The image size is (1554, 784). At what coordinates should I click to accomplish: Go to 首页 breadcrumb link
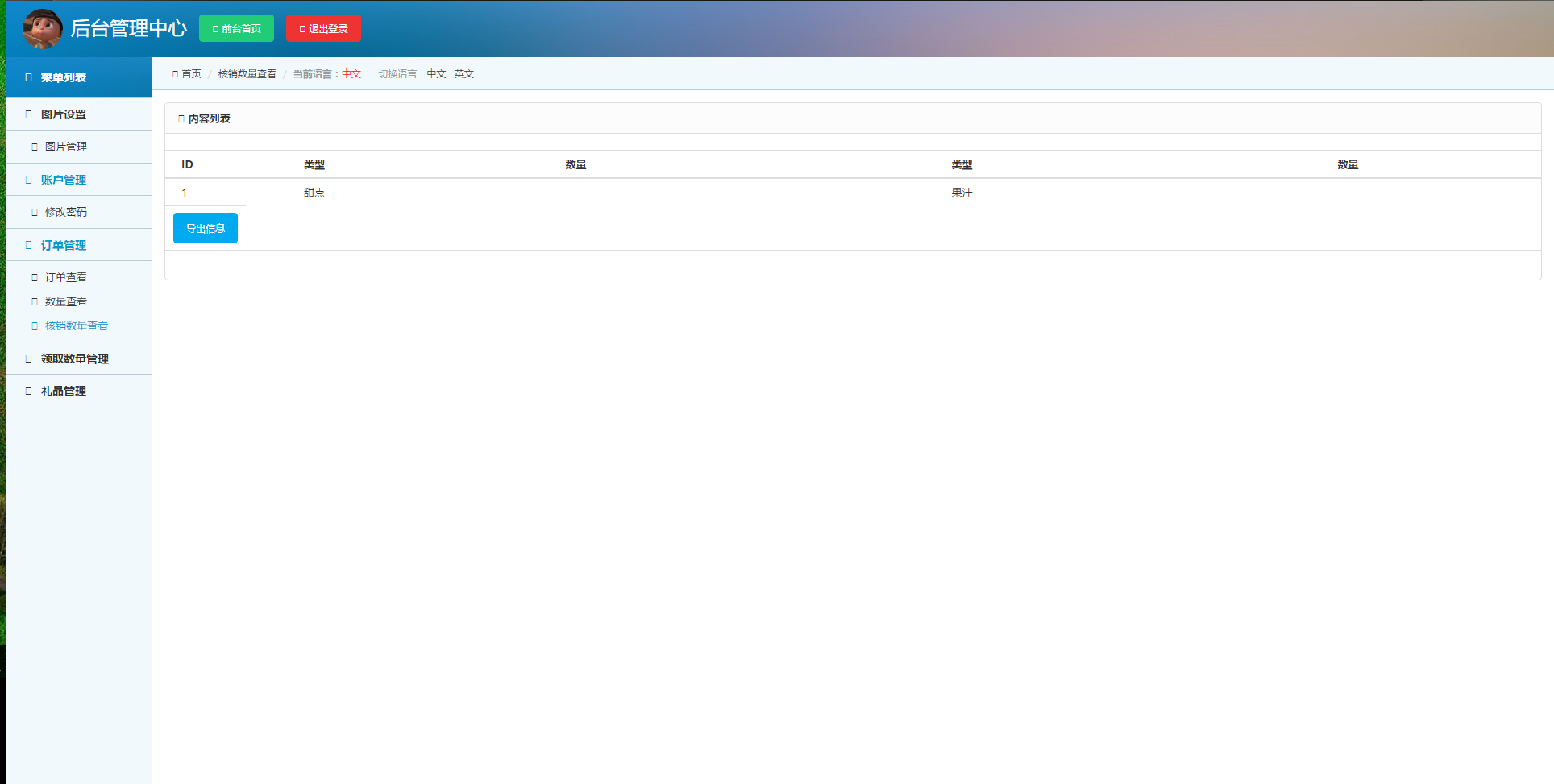coord(191,73)
